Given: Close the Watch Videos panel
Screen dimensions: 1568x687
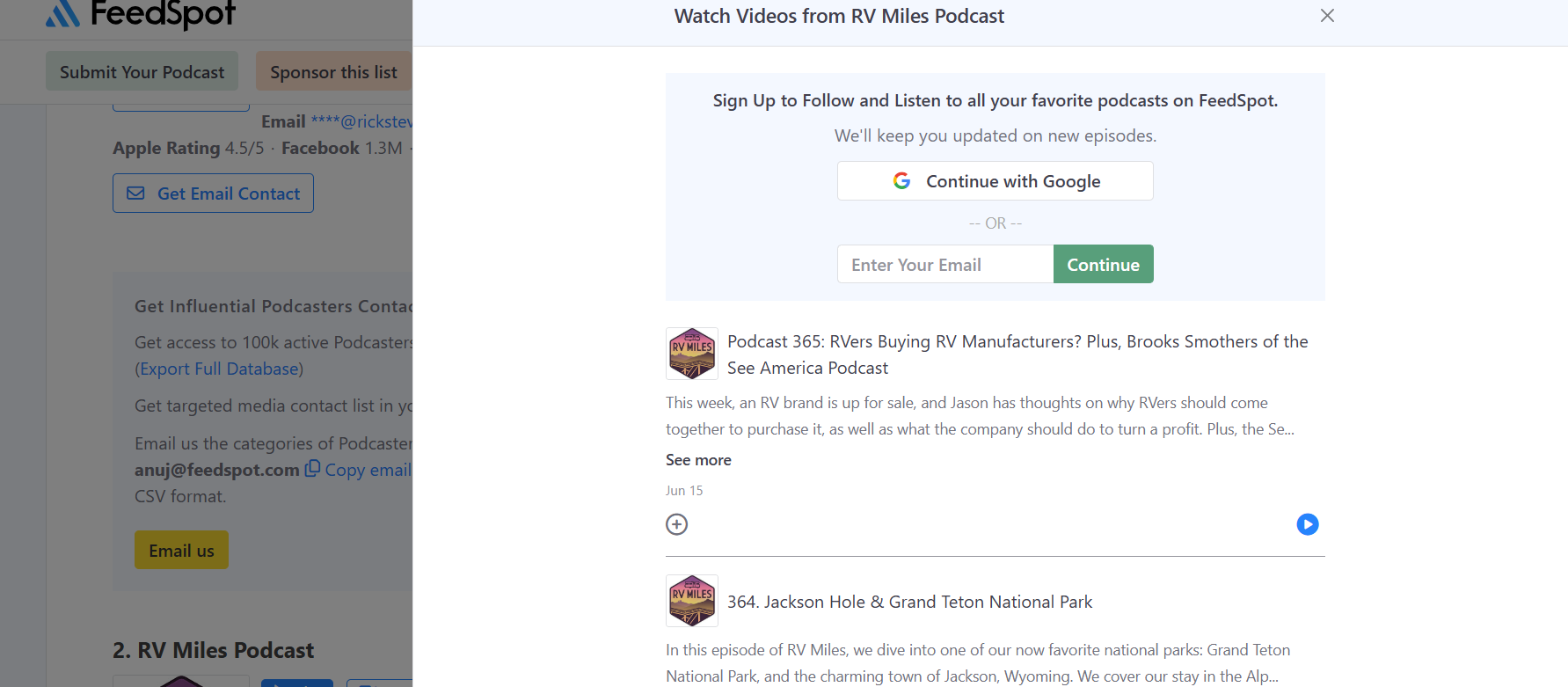Looking at the screenshot, I should click(x=1327, y=16).
